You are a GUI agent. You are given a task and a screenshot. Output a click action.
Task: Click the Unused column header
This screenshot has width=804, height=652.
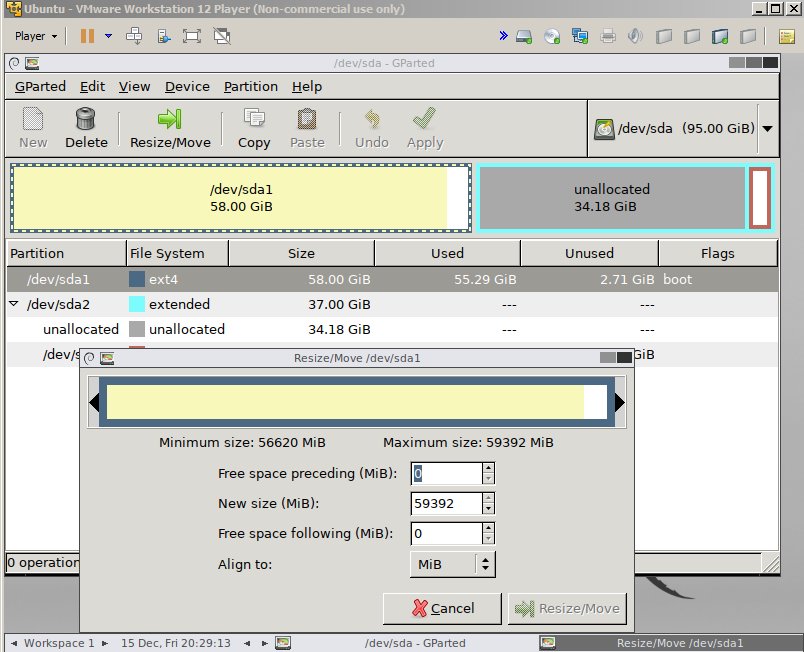click(589, 253)
